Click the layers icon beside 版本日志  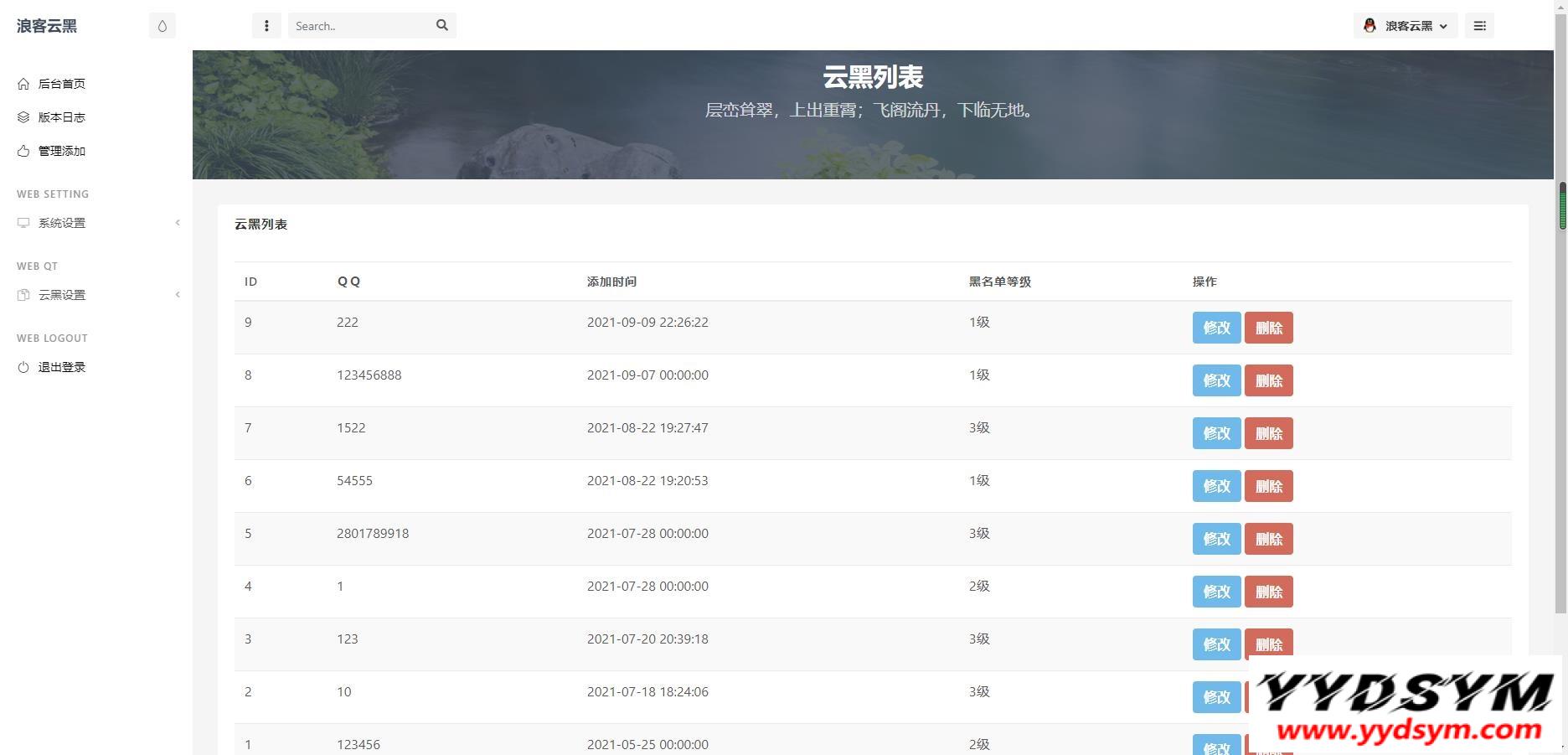(23, 117)
